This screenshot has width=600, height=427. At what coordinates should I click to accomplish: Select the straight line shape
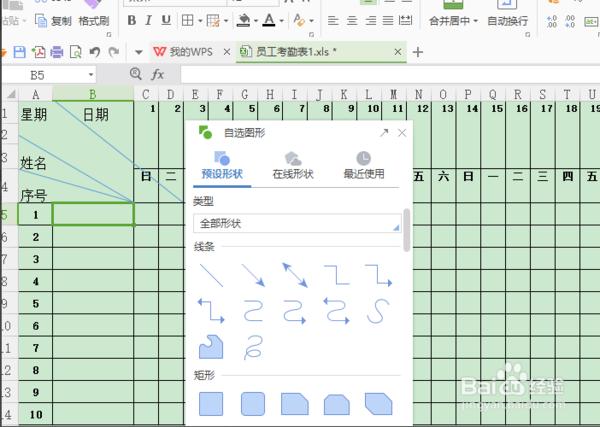click(211, 275)
